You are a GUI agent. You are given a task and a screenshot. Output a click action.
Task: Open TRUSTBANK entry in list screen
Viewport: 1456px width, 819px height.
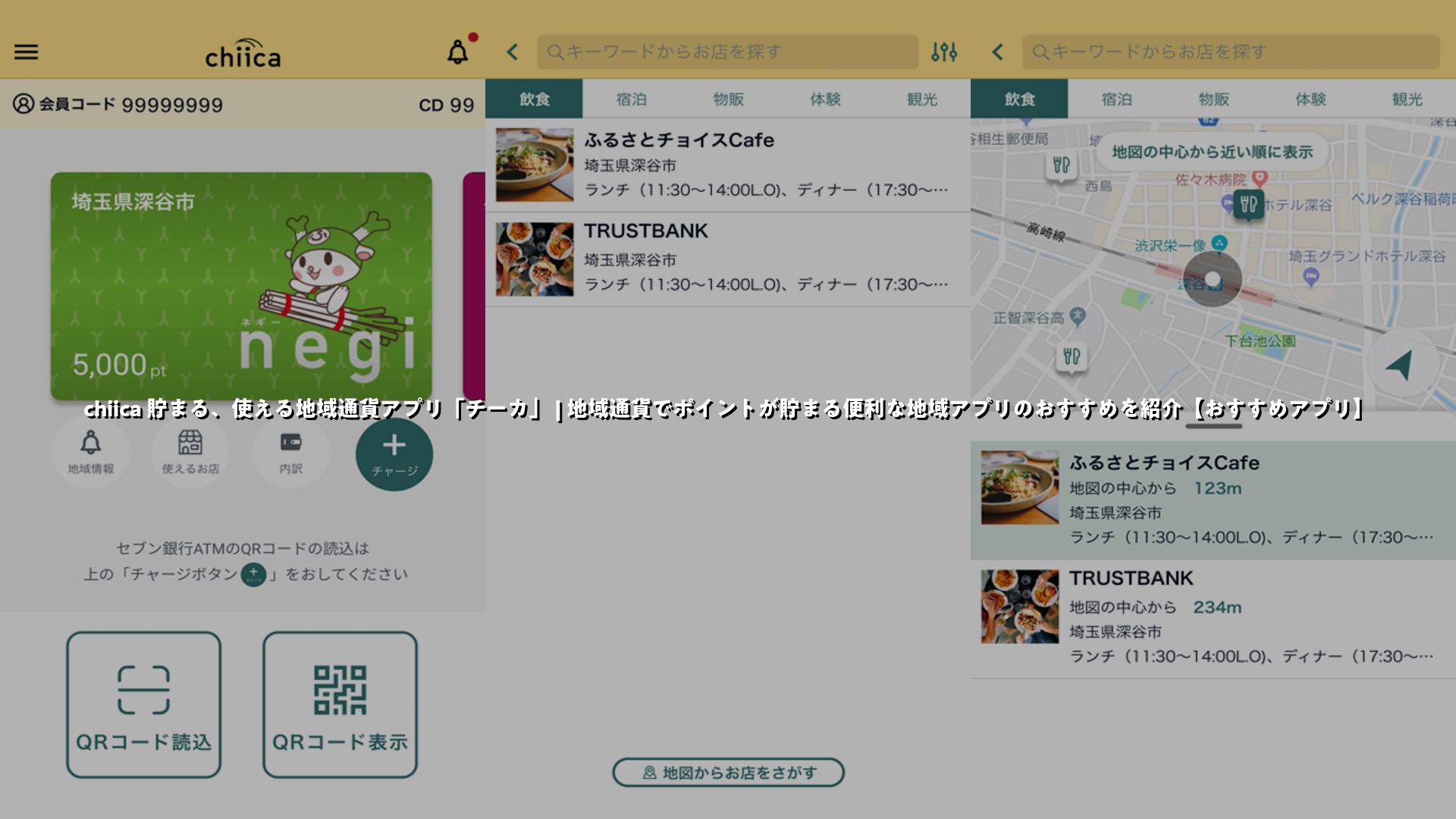[x=728, y=259]
